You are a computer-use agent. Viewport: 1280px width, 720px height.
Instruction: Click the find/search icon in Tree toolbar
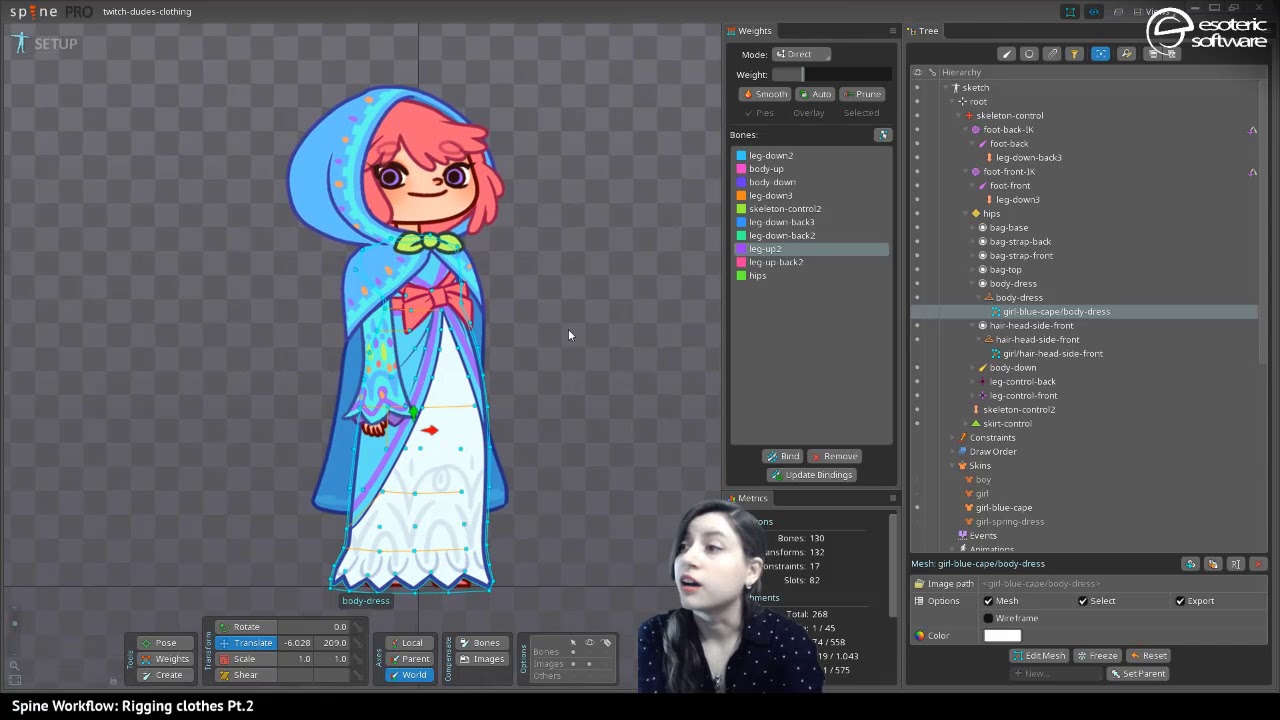(1126, 54)
